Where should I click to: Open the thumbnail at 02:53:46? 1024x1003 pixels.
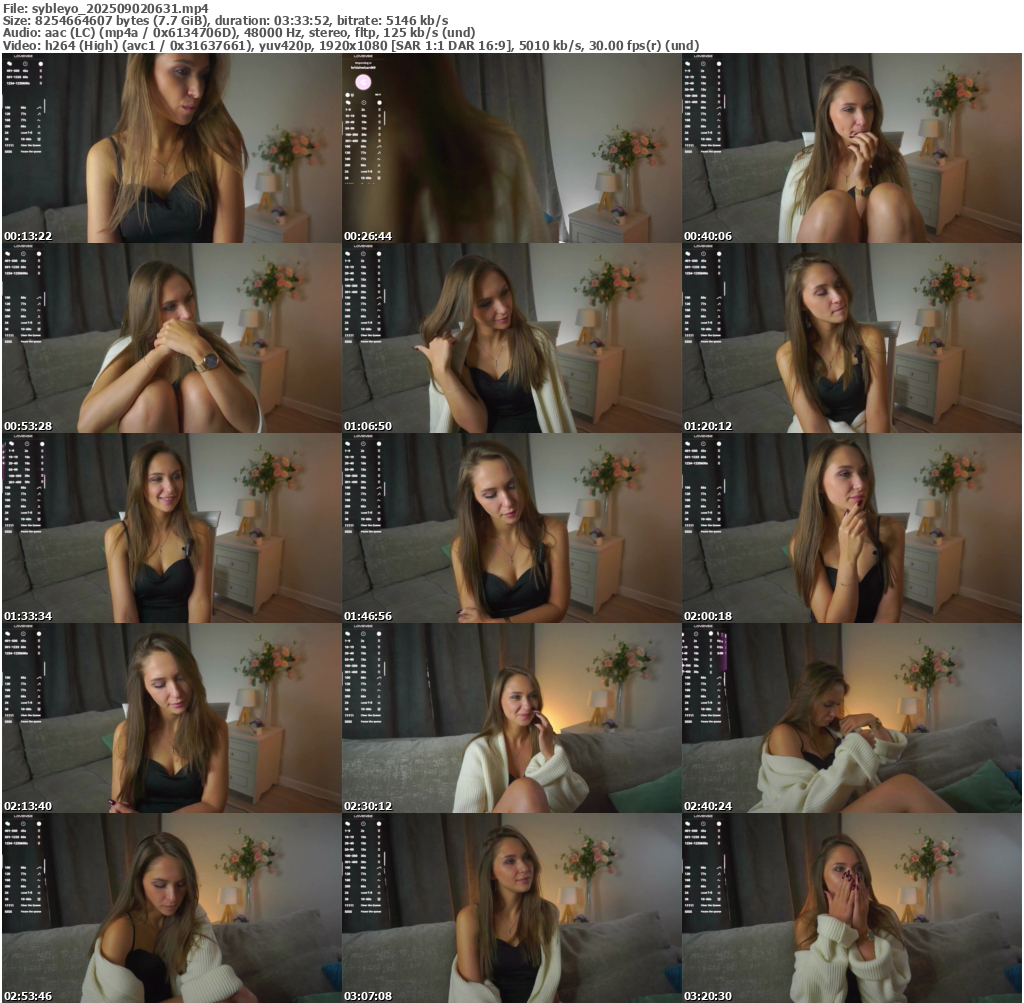172,908
